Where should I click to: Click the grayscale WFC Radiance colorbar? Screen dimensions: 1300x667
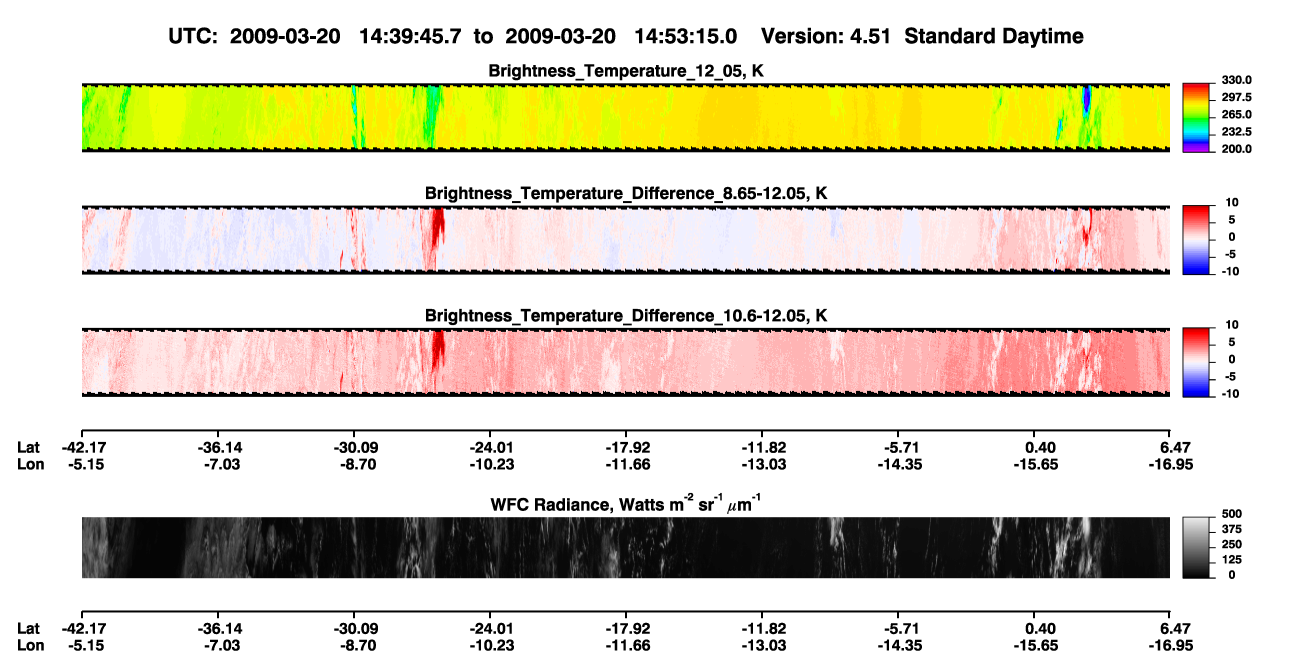[1196, 548]
